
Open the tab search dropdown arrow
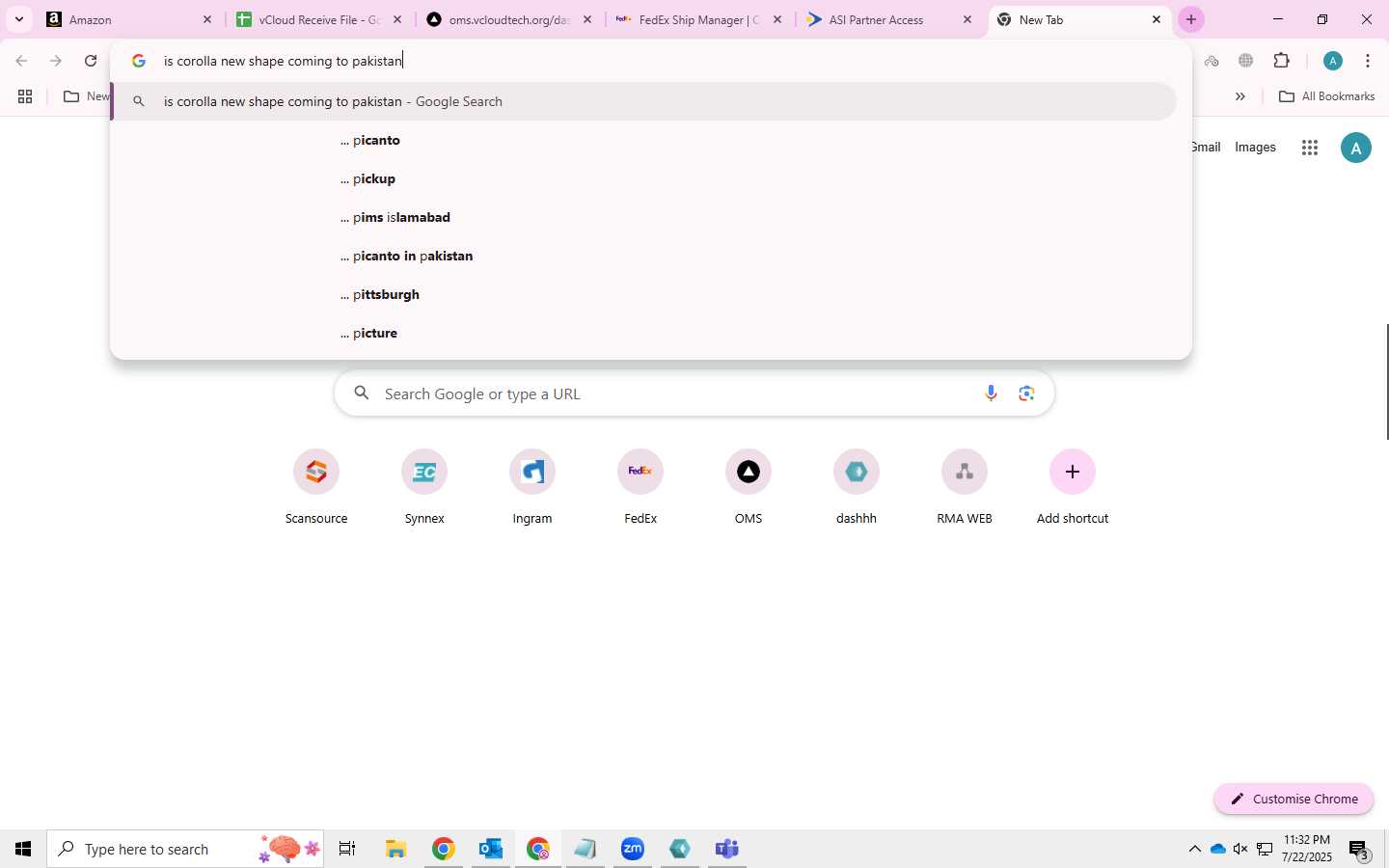(x=18, y=19)
